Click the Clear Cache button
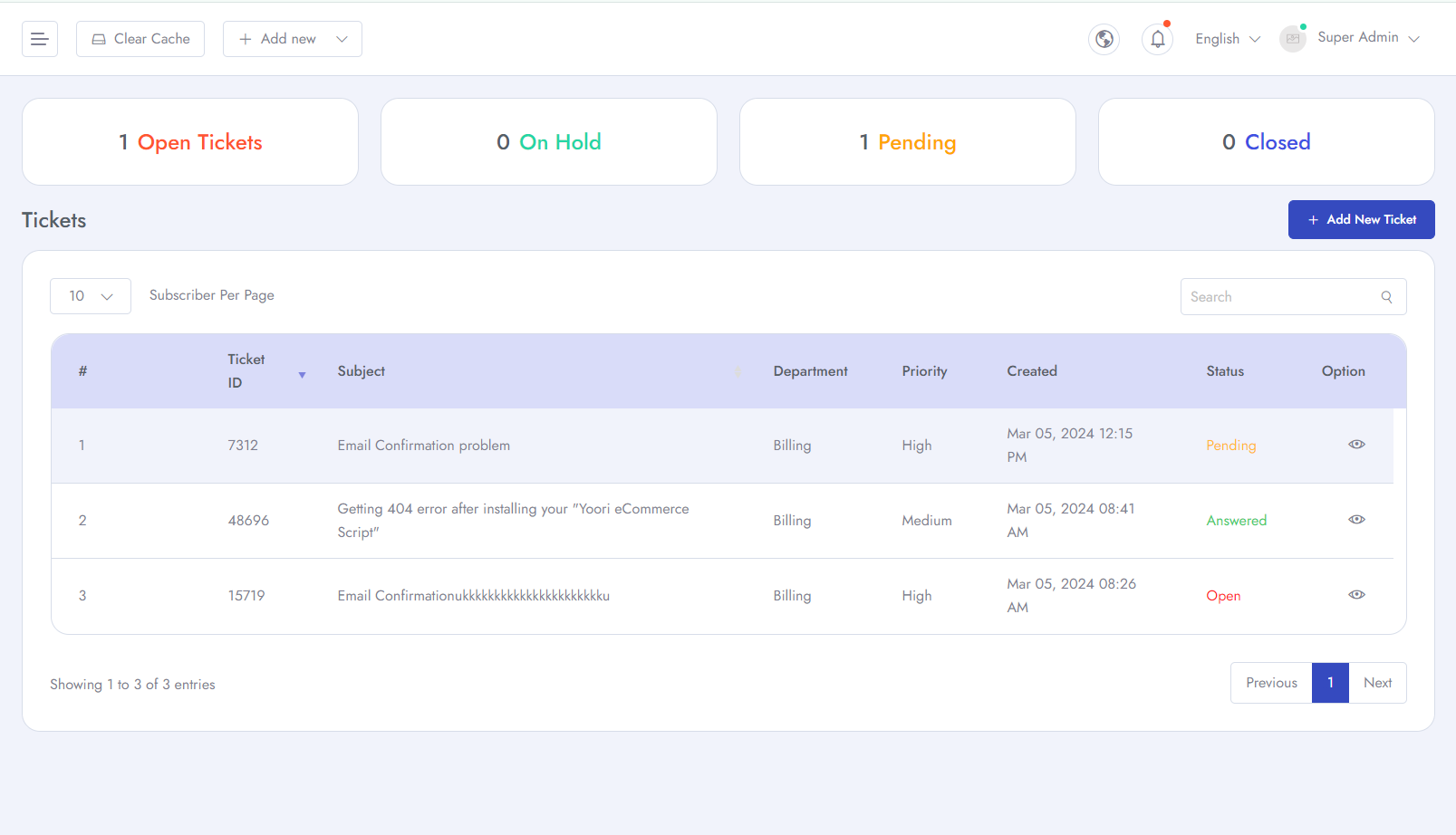Viewport: 1456px width, 835px height. point(140,39)
